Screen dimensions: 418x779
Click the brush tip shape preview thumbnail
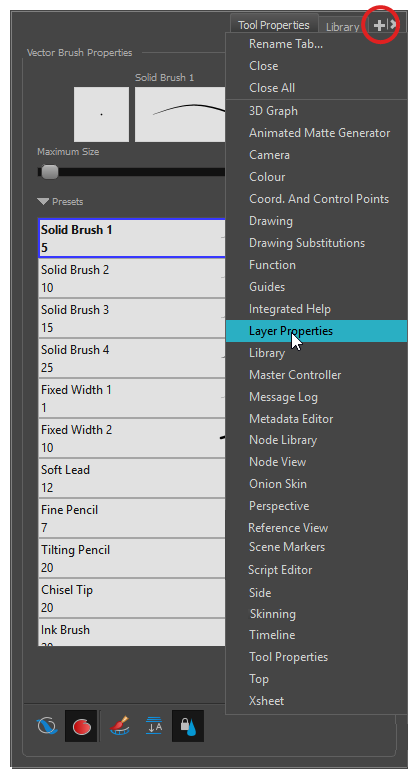pos(101,114)
